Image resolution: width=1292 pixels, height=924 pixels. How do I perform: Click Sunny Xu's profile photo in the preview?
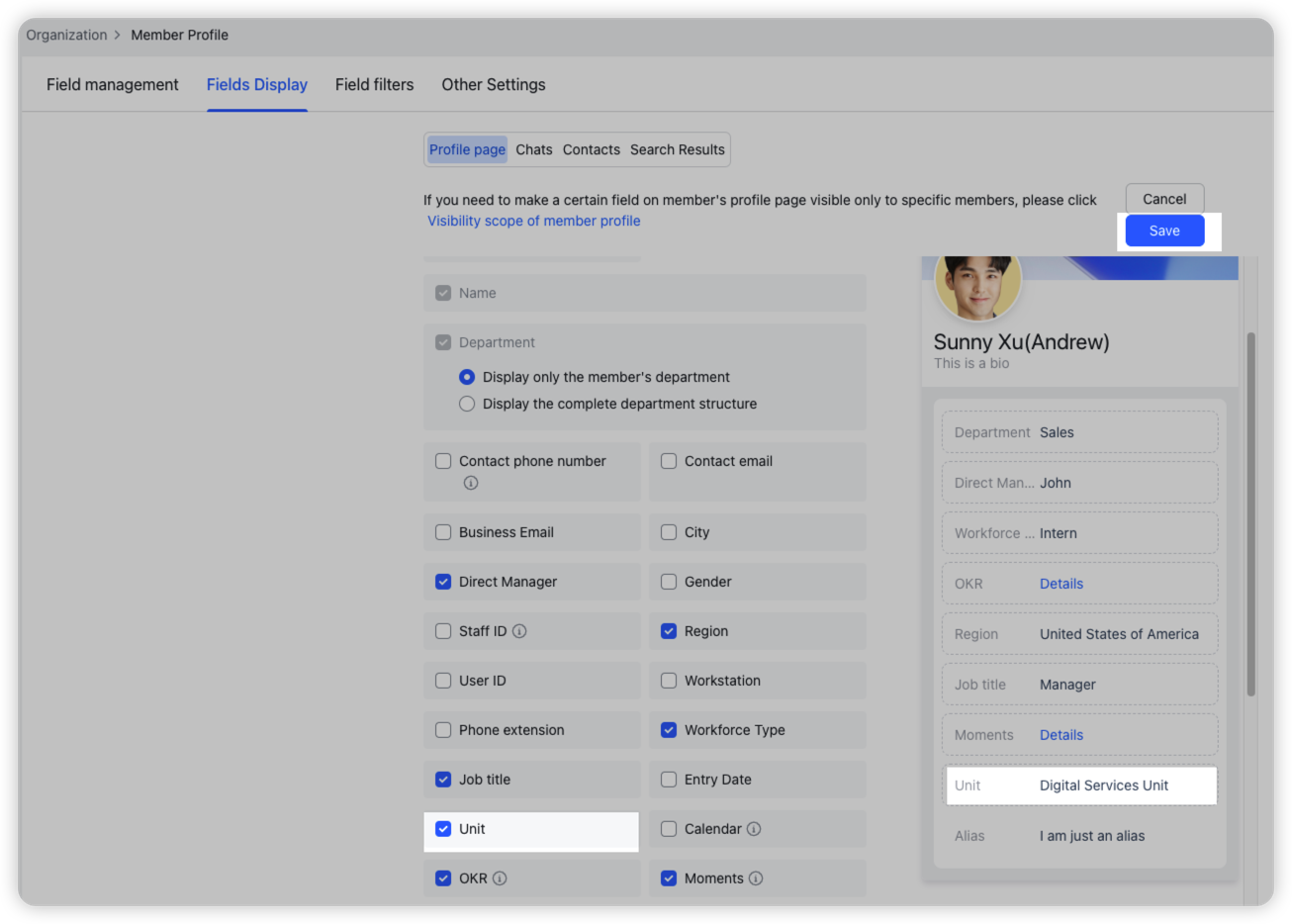977,285
